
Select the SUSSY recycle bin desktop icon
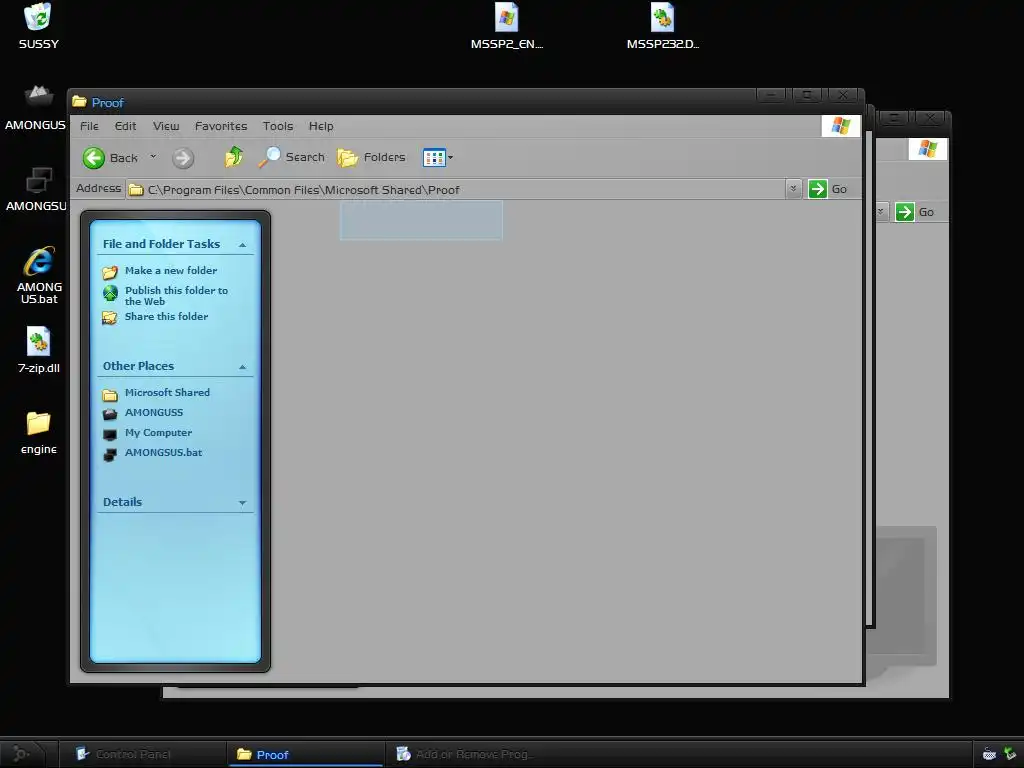[x=39, y=26]
